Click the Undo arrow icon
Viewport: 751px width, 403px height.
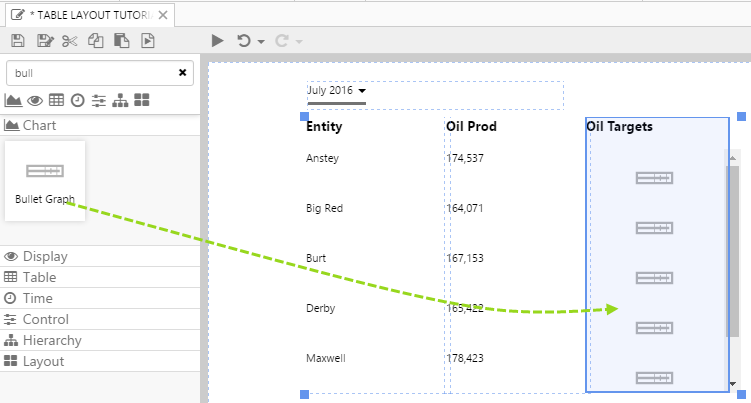[x=243, y=41]
